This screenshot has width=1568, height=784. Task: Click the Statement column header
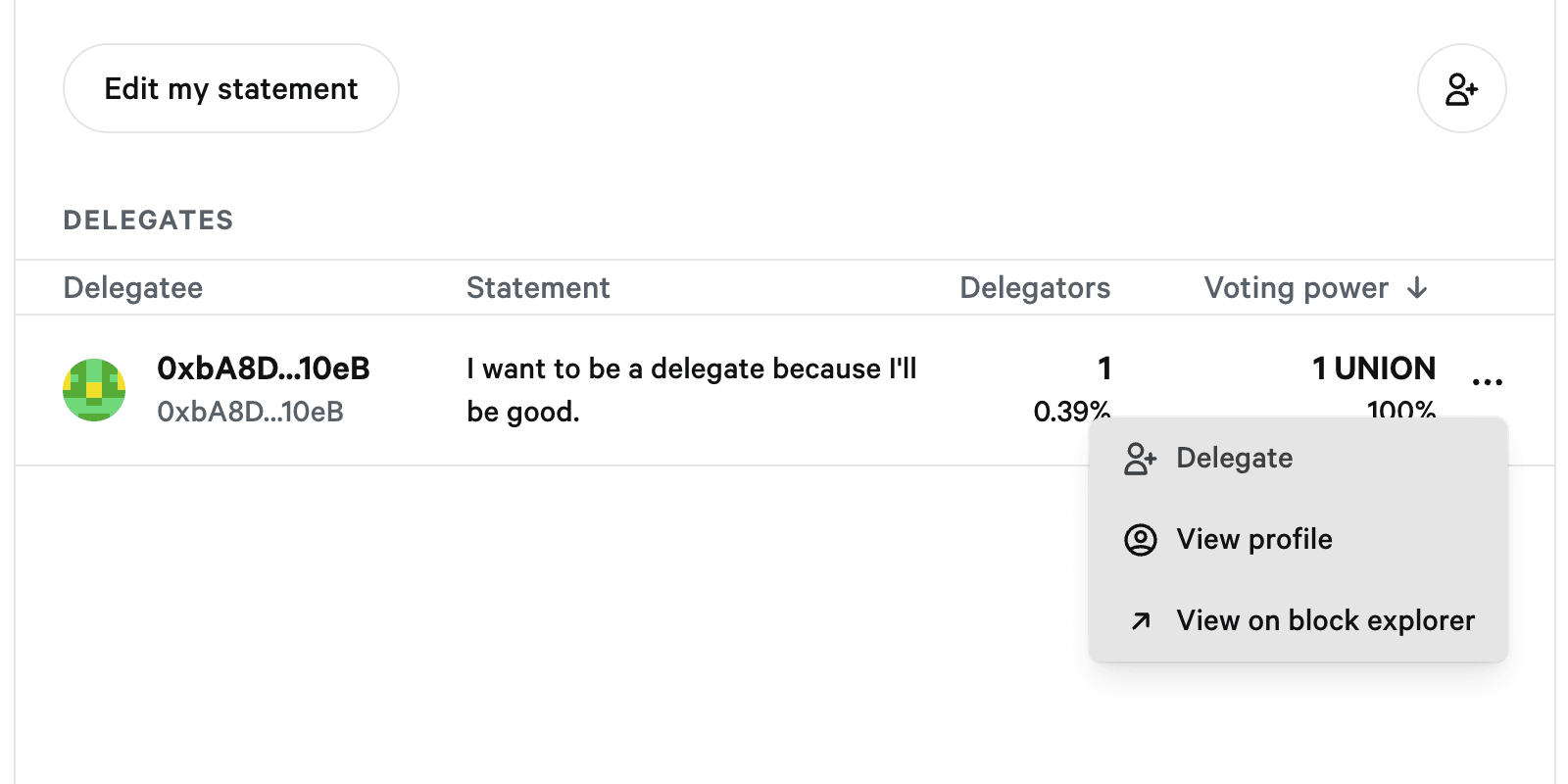538,288
